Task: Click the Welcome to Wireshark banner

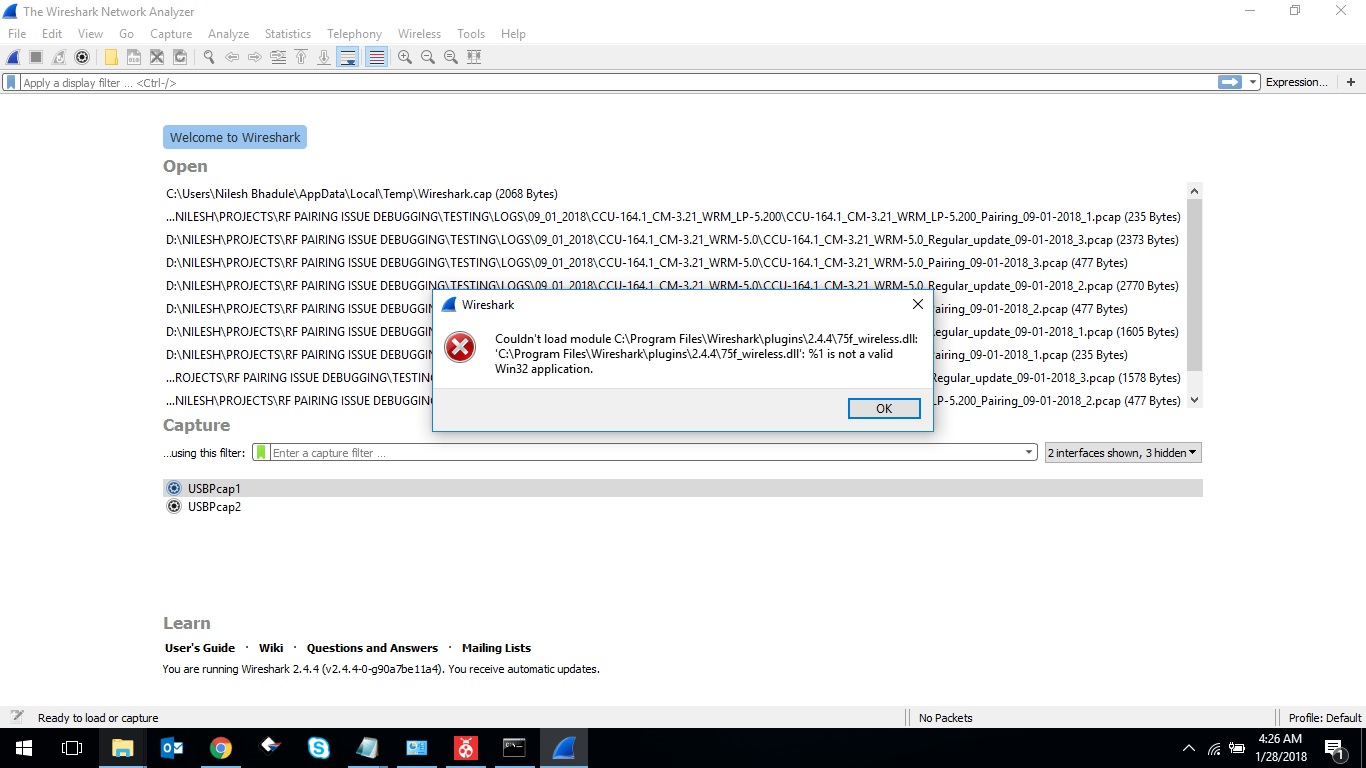Action: pyautogui.click(x=235, y=137)
